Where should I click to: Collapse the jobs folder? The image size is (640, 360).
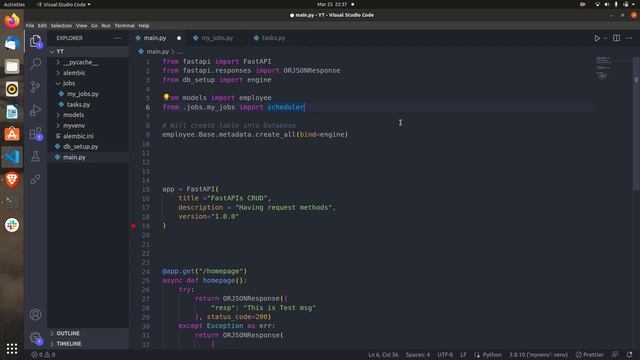pos(88,83)
